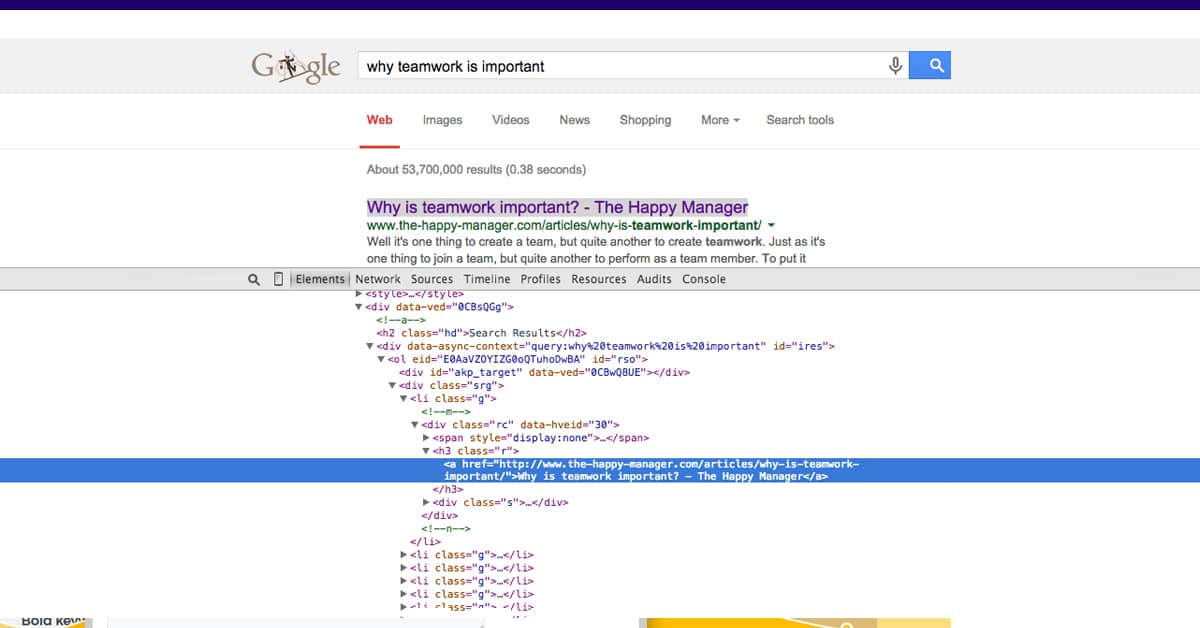
Task: Switch to Shopping results tab
Action: (x=645, y=120)
